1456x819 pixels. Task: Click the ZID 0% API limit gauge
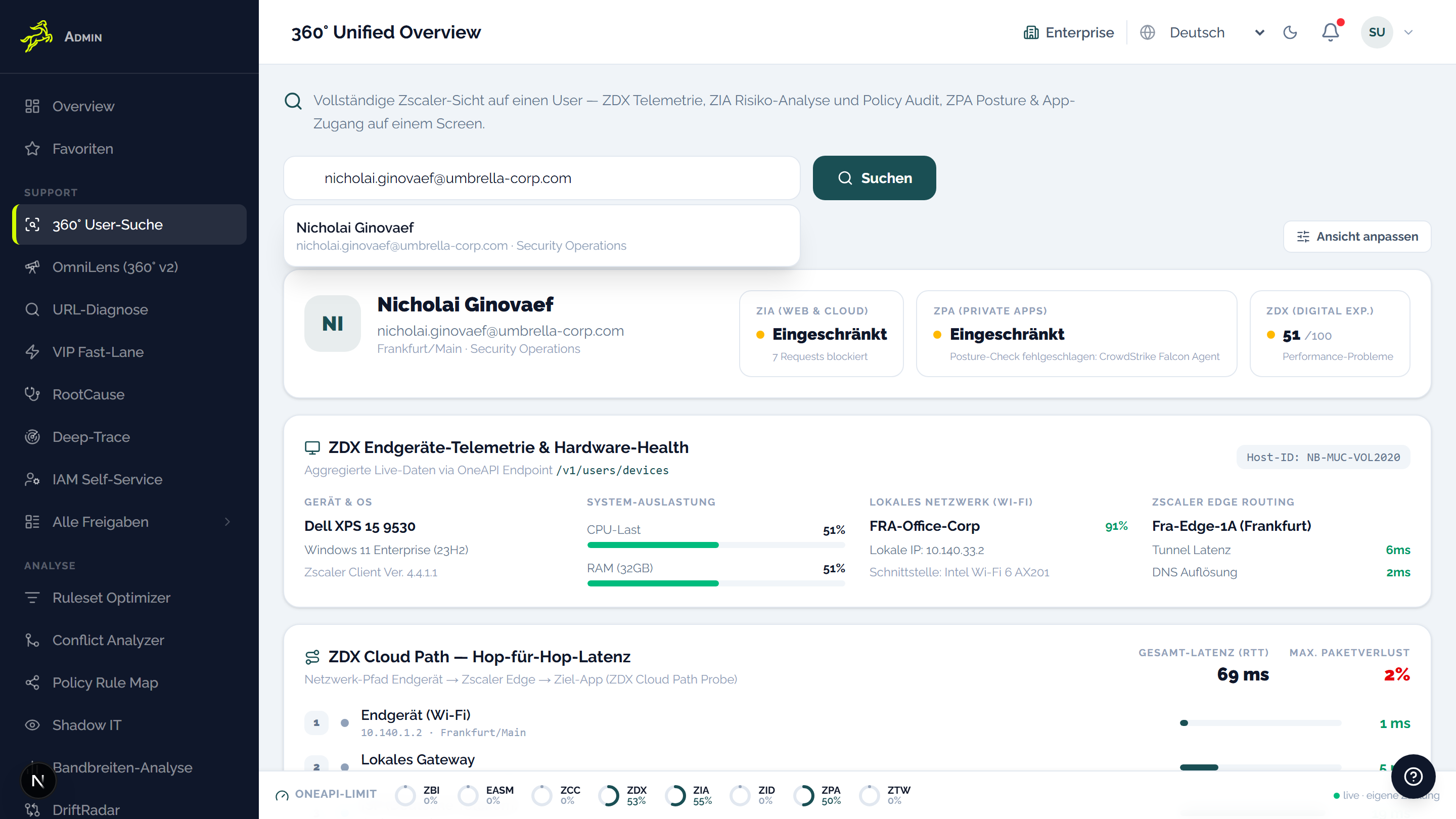[x=752, y=795]
